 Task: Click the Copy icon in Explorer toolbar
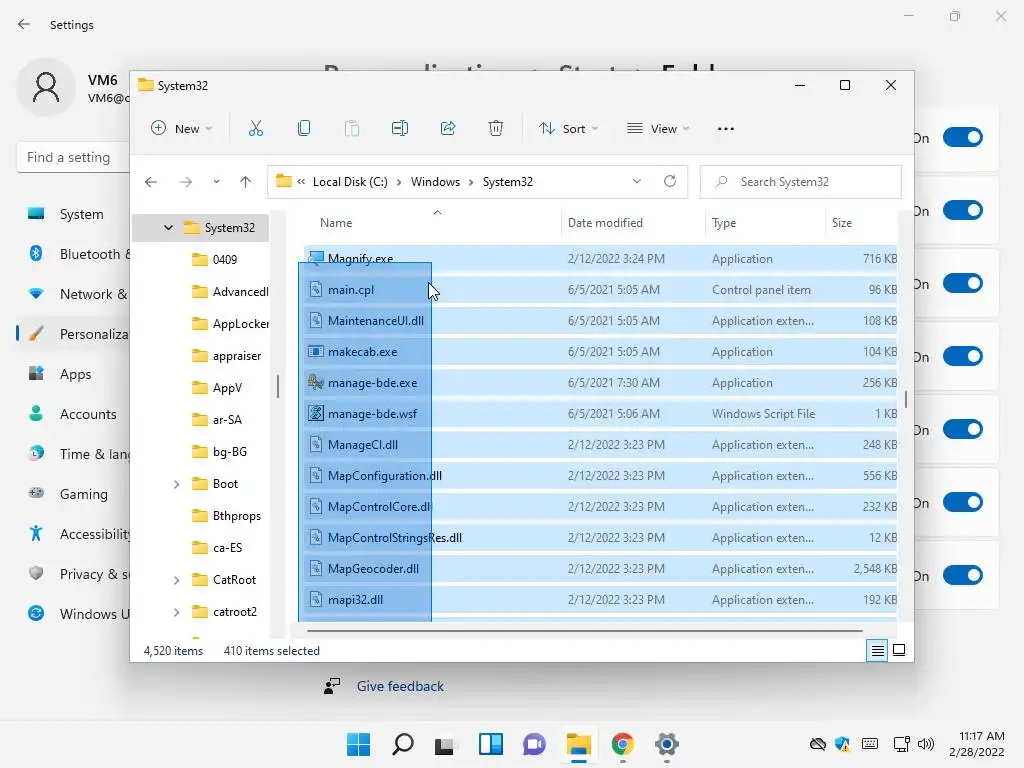(304, 129)
